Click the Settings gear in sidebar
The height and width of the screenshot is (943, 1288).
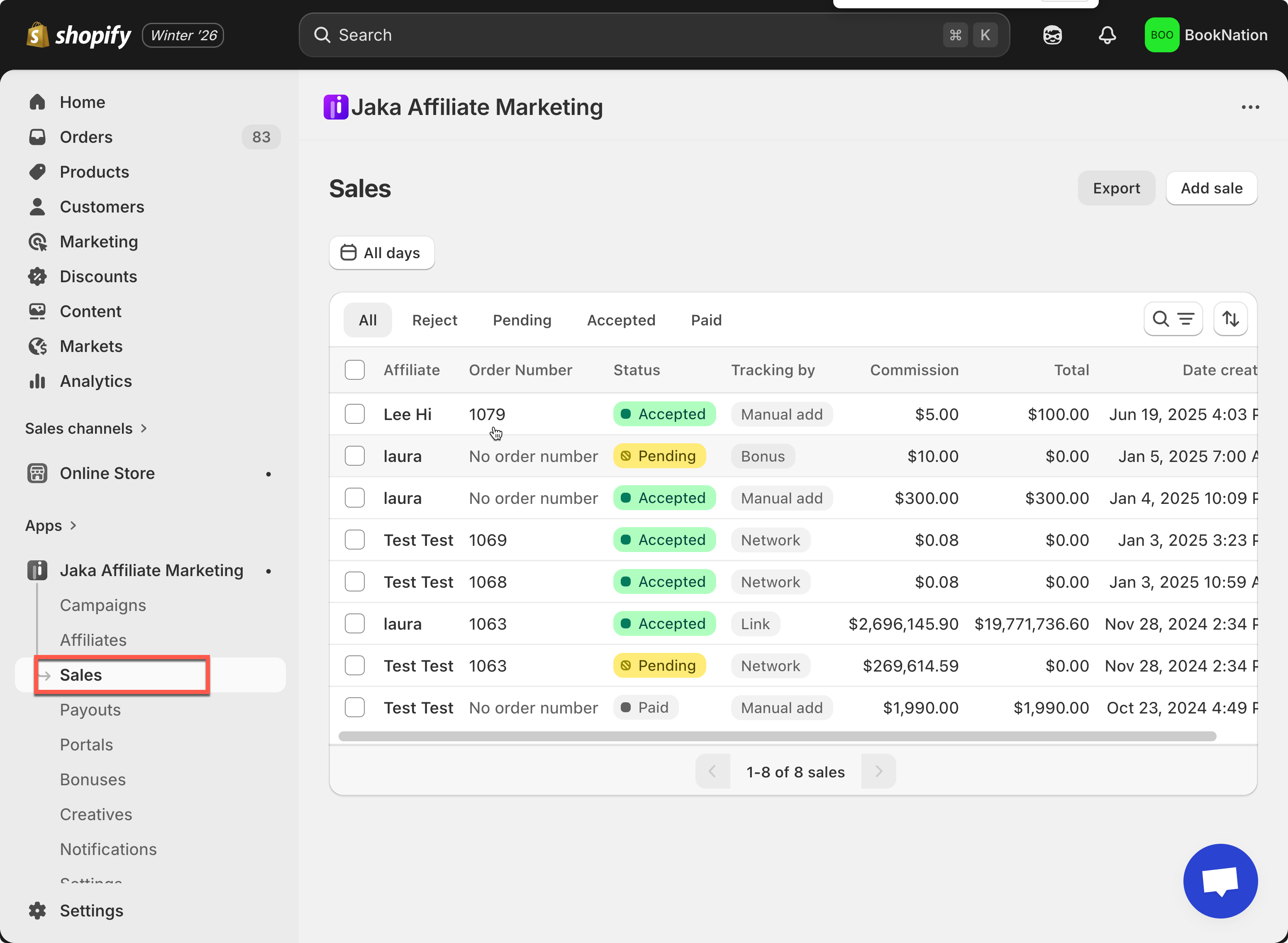click(x=38, y=911)
